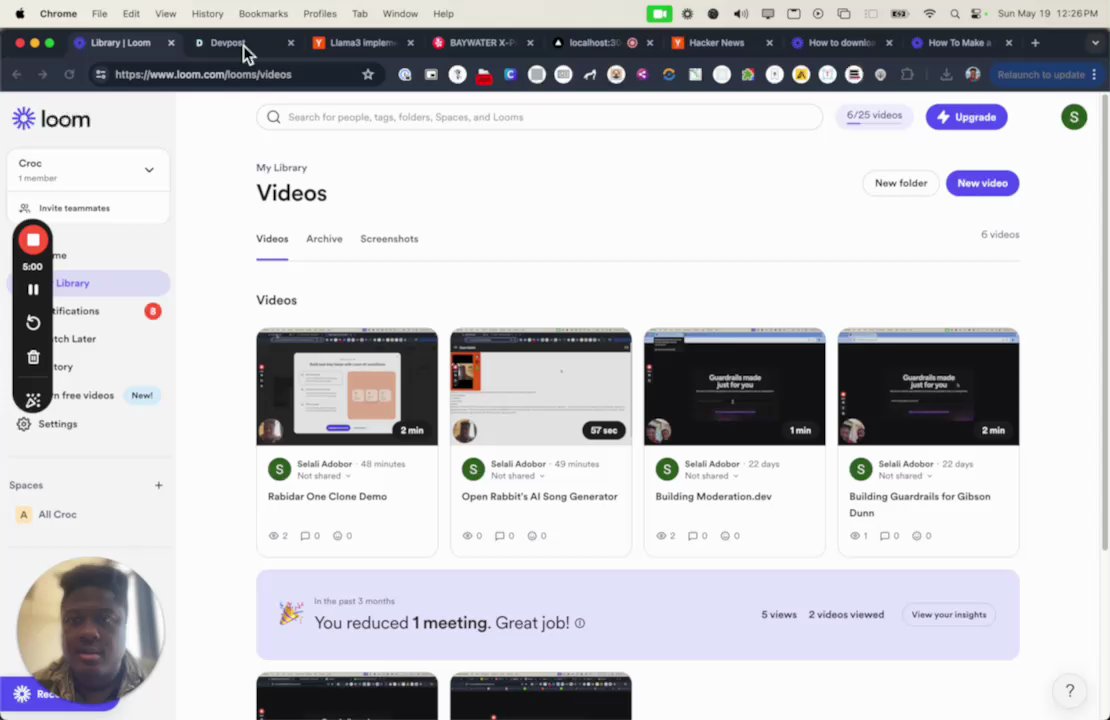
Task: Click views eye icon on Rabidar One Clone Demo
Action: click(273, 536)
